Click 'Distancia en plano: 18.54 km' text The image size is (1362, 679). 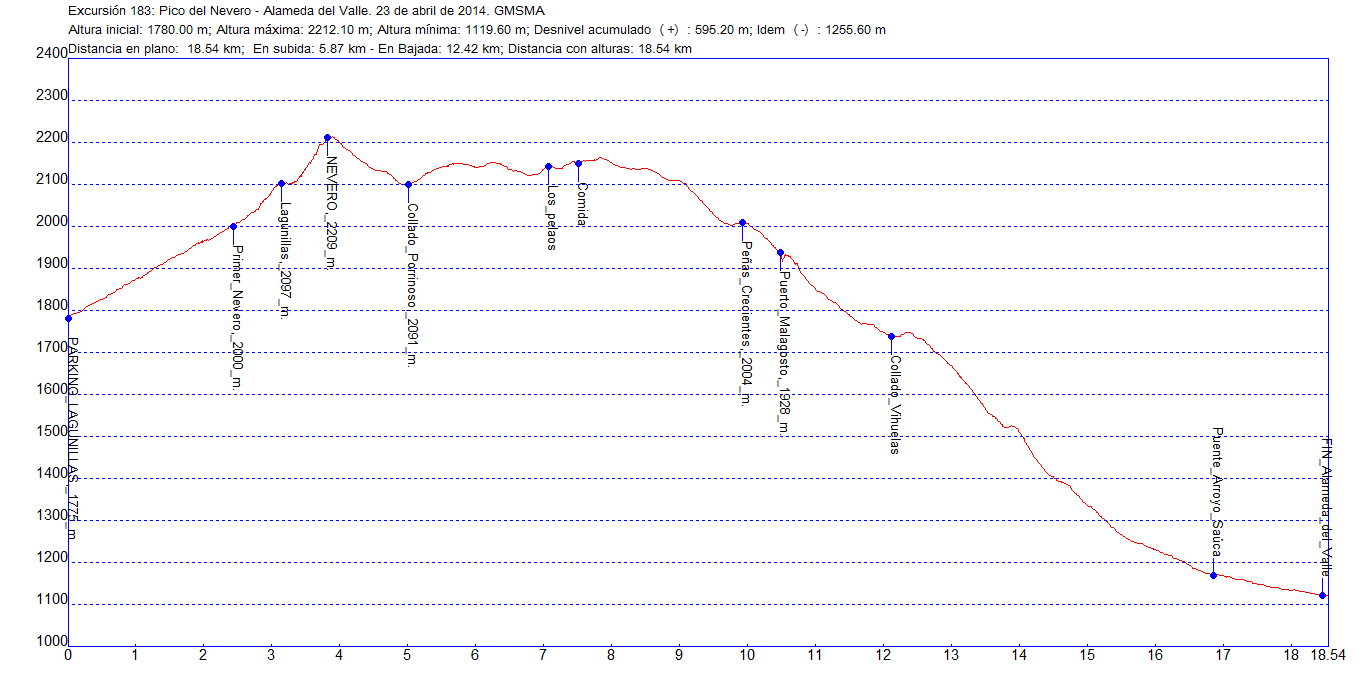156,48
